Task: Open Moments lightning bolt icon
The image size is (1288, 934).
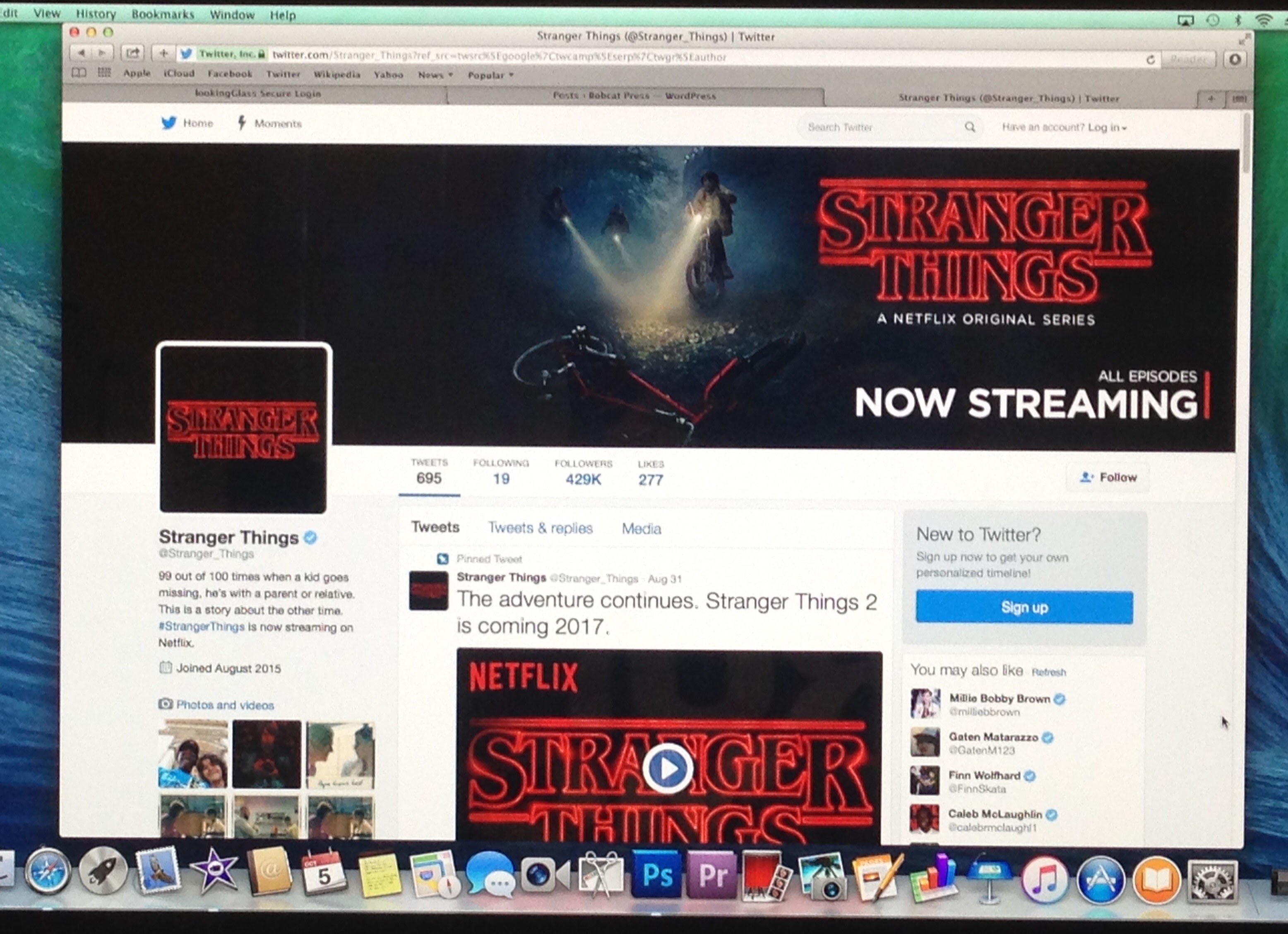Action: tap(242, 122)
